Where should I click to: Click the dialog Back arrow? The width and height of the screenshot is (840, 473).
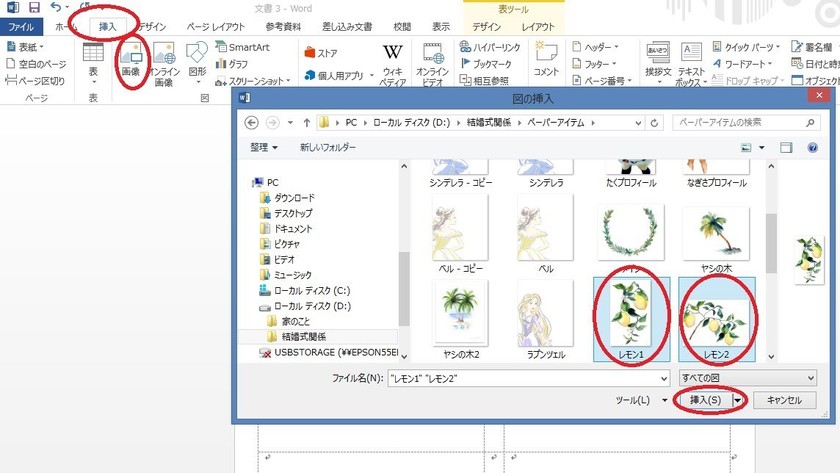tap(251, 123)
